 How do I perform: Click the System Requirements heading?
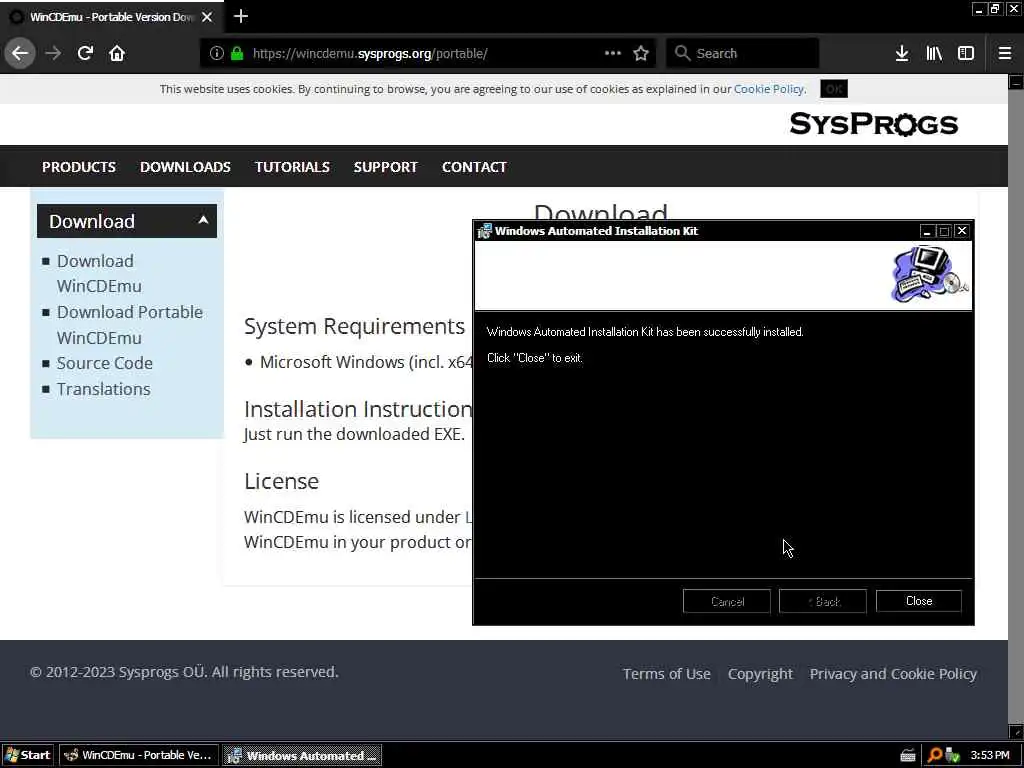pos(354,326)
